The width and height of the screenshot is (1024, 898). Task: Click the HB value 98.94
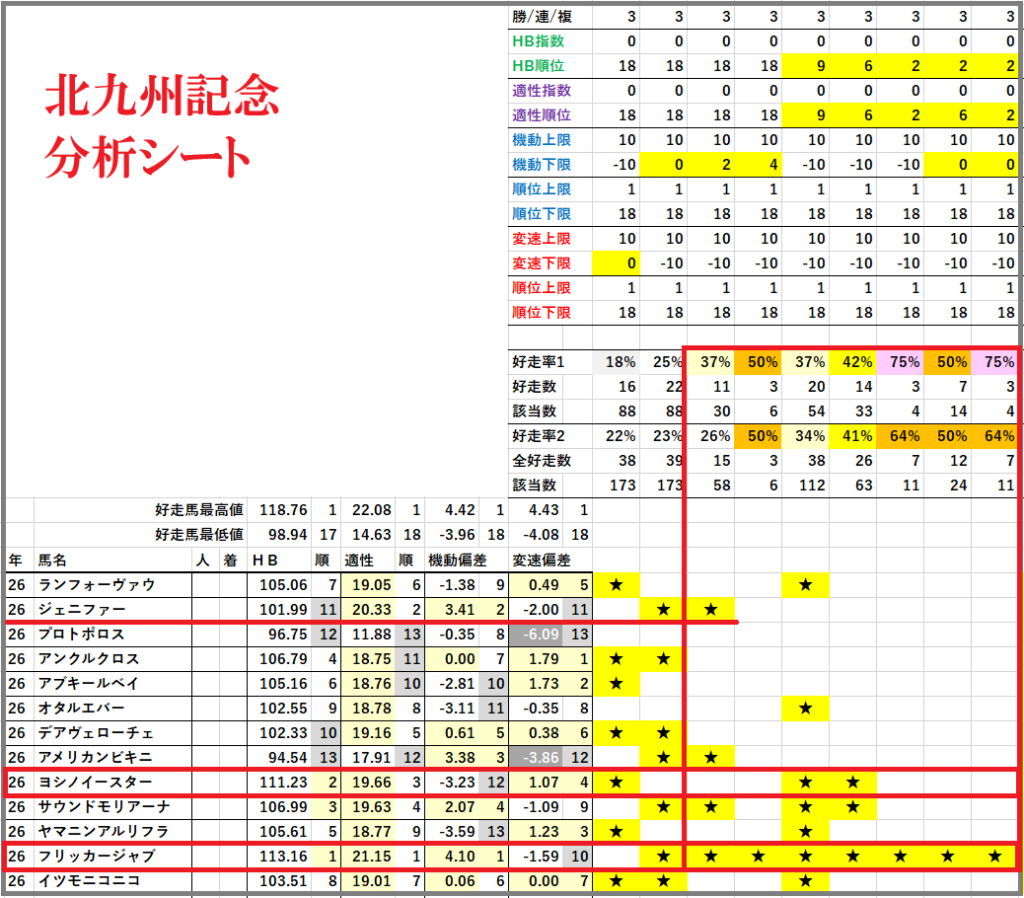click(x=287, y=535)
